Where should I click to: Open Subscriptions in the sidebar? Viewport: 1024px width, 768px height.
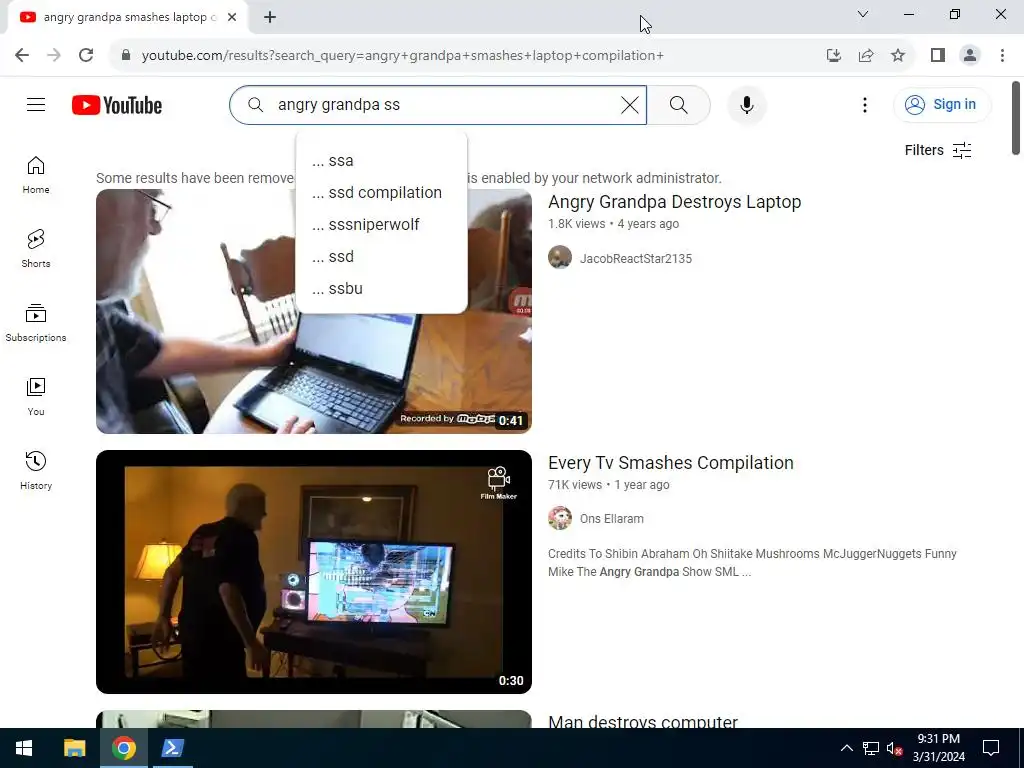tap(36, 323)
